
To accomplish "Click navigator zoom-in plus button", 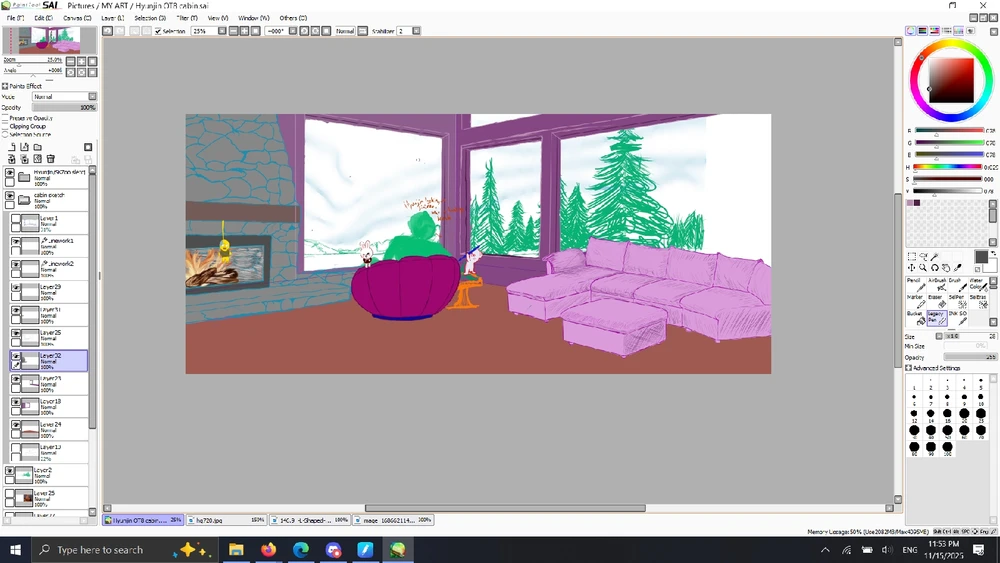I will click(82, 61).
